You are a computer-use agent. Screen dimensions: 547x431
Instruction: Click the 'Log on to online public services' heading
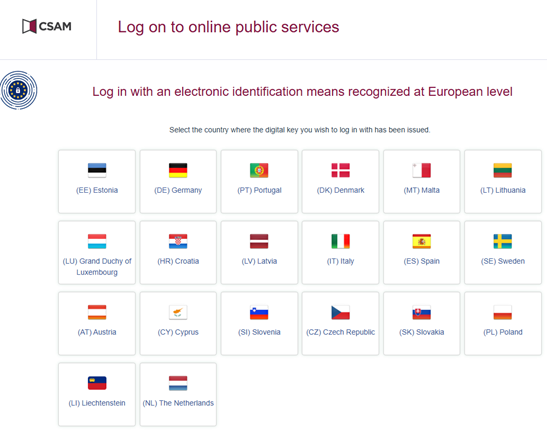pos(228,27)
